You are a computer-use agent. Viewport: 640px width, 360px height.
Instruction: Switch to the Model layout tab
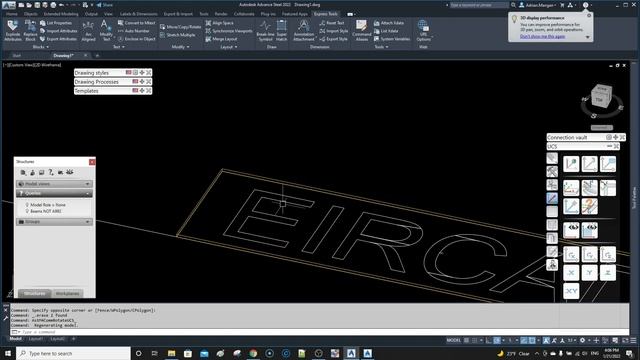(16, 339)
